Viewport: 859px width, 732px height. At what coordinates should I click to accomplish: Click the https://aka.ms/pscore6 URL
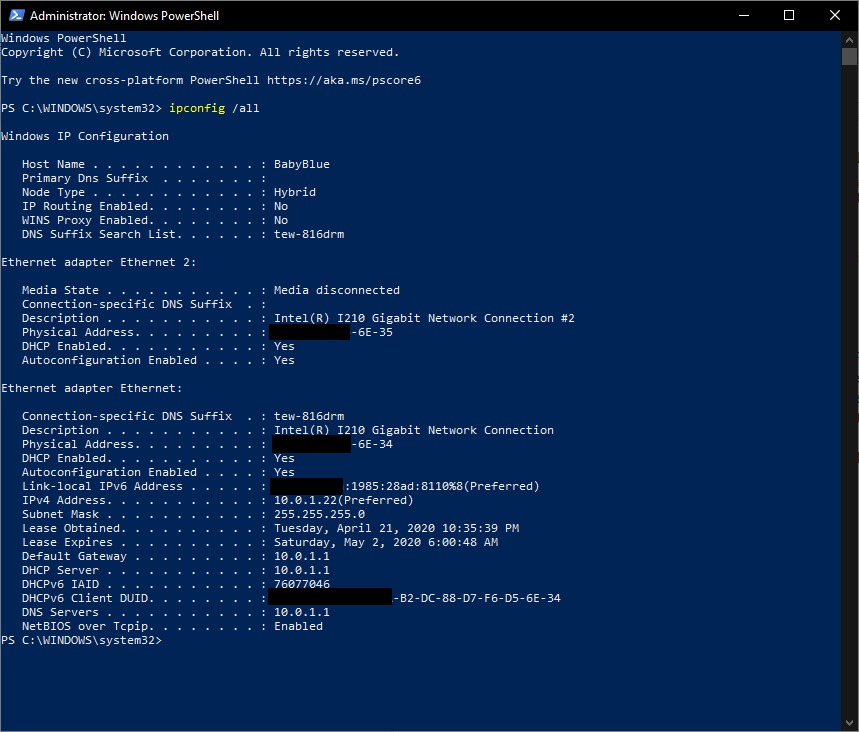(355, 80)
